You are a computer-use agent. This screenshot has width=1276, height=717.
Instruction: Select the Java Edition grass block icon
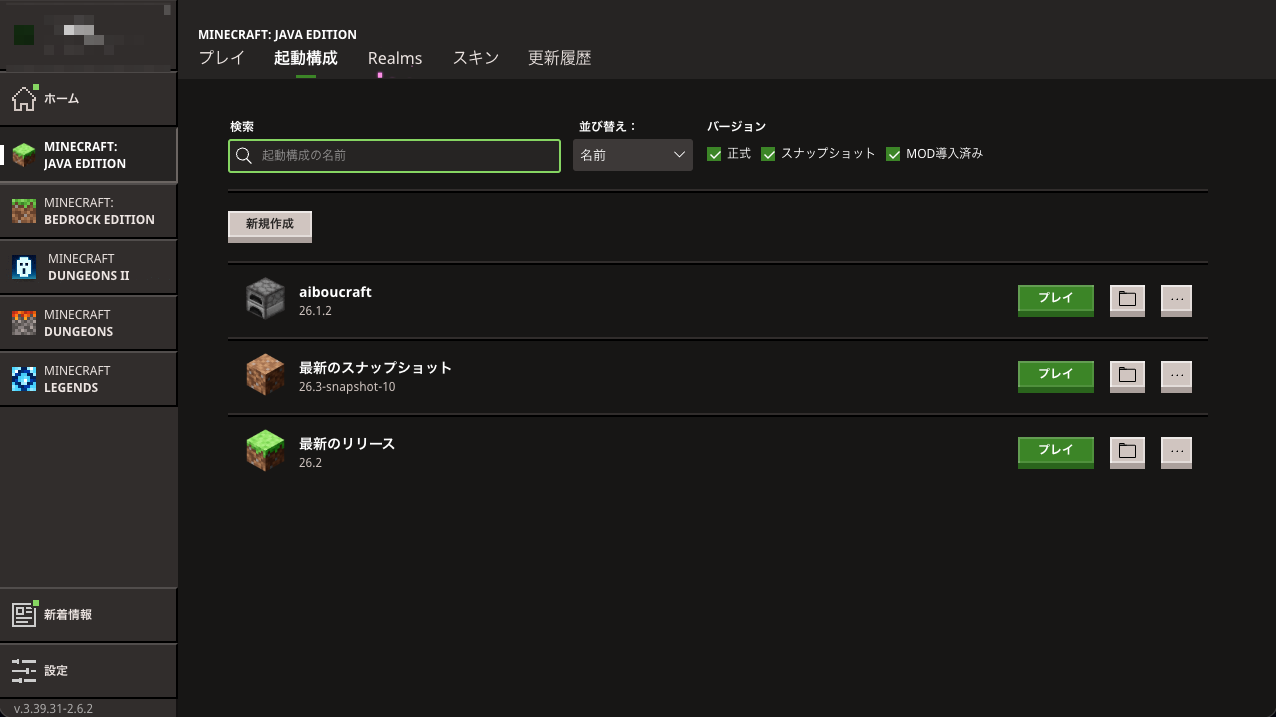click(x=23, y=155)
